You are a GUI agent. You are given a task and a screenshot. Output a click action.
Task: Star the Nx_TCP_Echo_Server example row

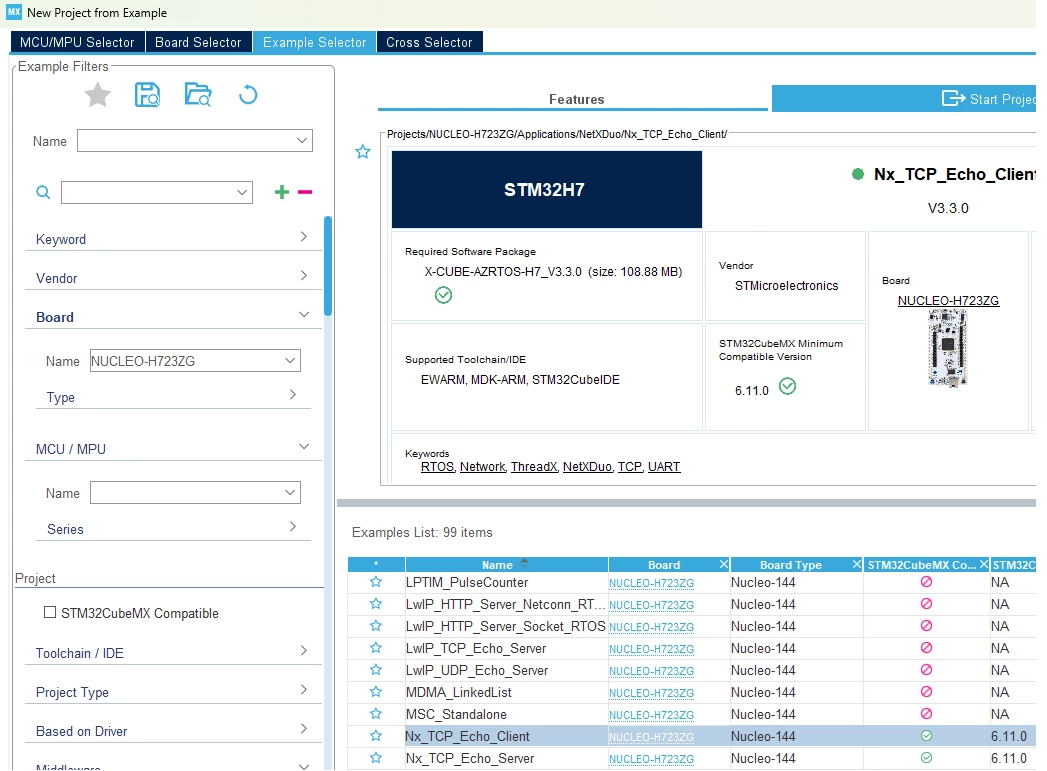pos(376,758)
